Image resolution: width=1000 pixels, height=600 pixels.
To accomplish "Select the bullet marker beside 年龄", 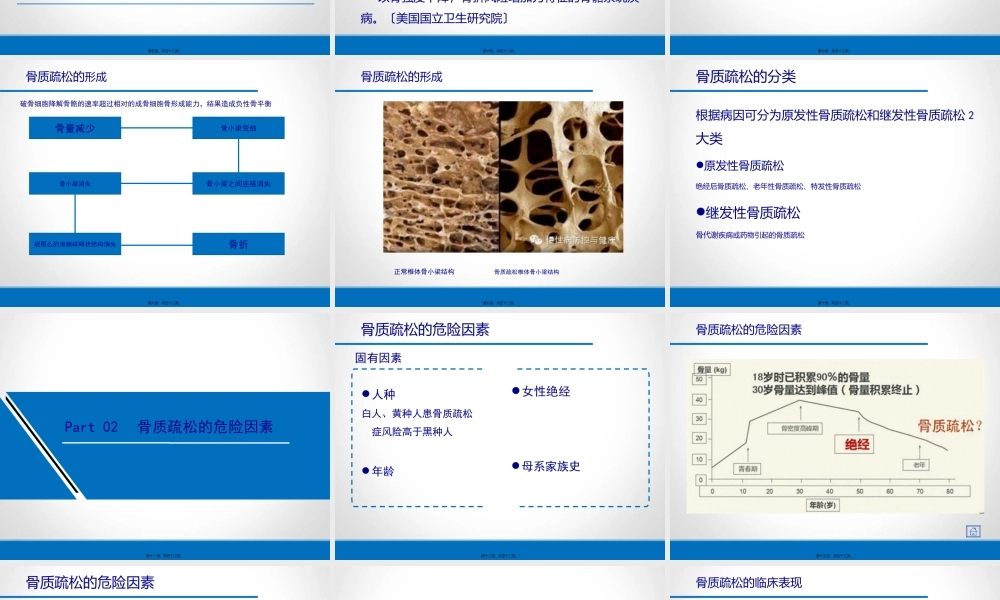I will (363, 470).
